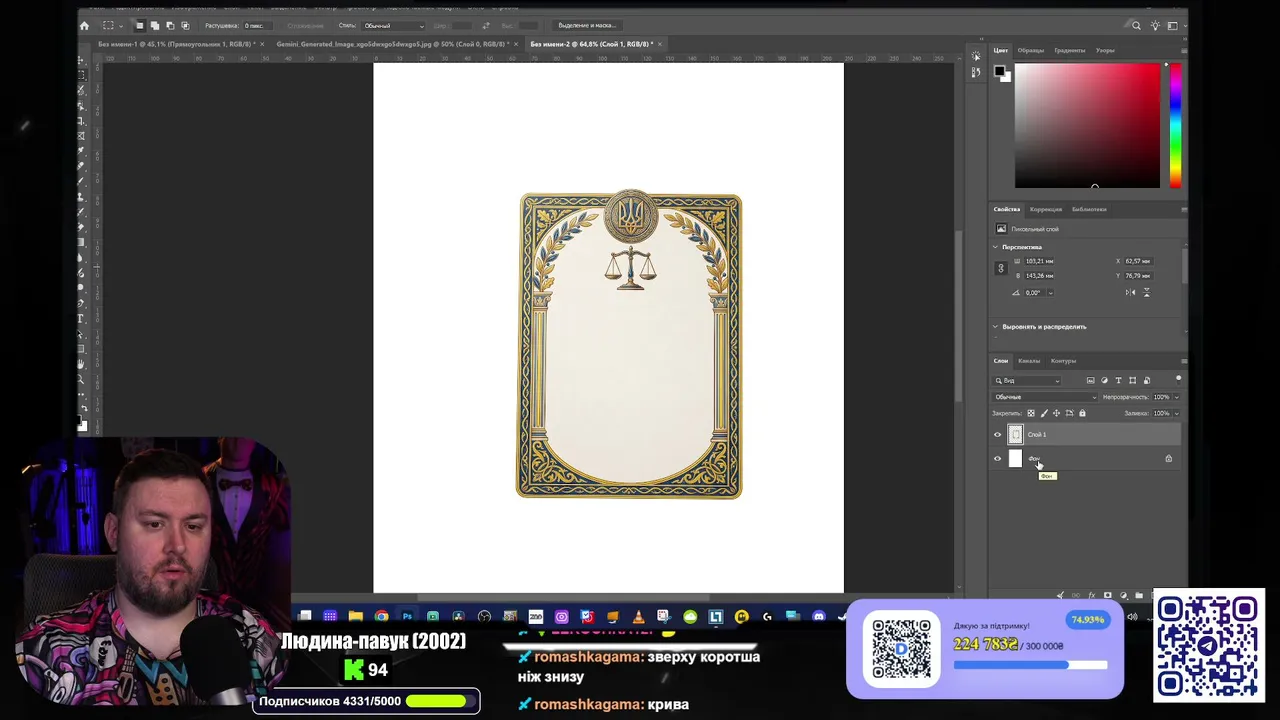Collapse the Выровнять и распределить section
The height and width of the screenshot is (720, 1280).
coord(995,327)
